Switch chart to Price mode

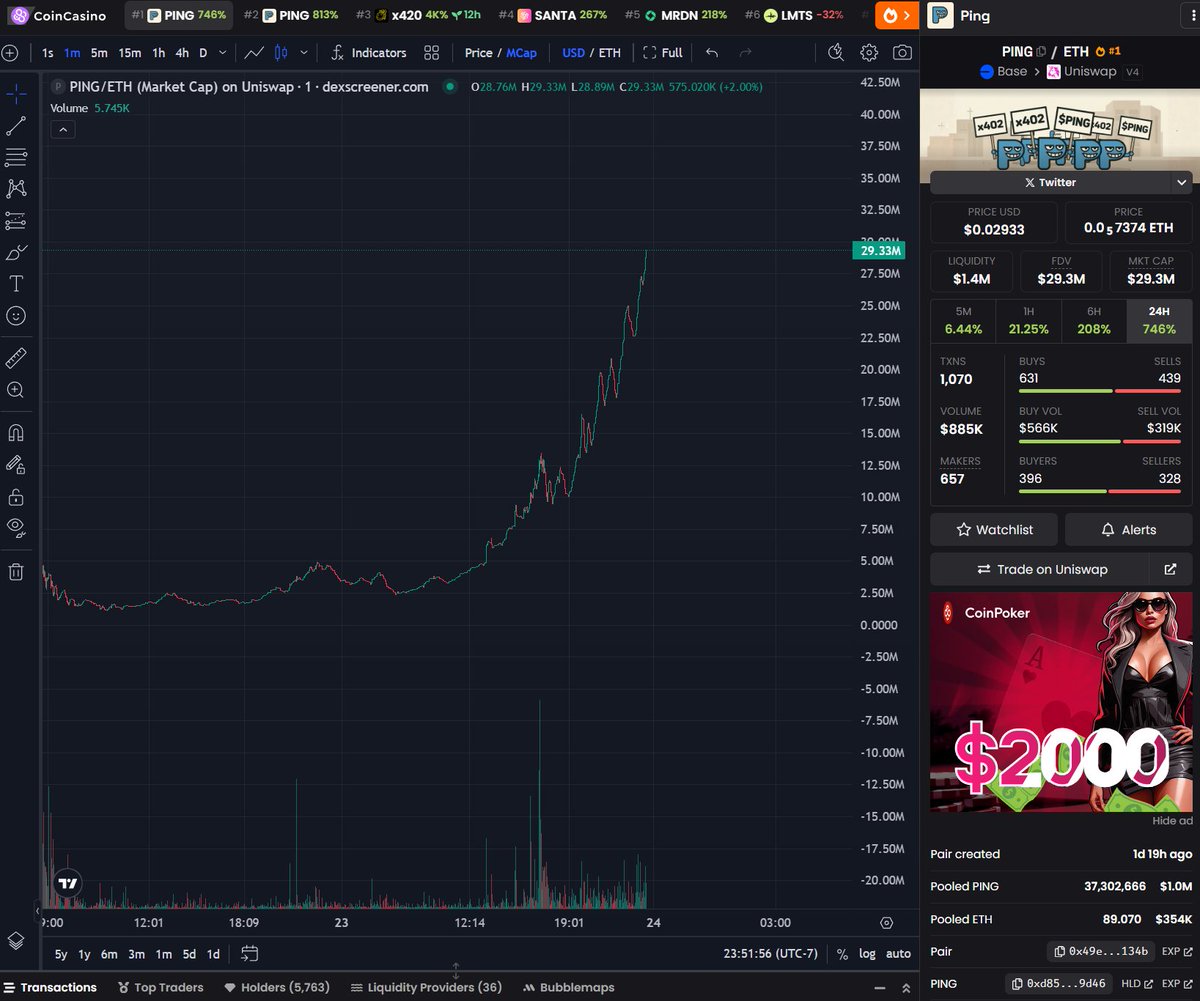coord(478,52)
